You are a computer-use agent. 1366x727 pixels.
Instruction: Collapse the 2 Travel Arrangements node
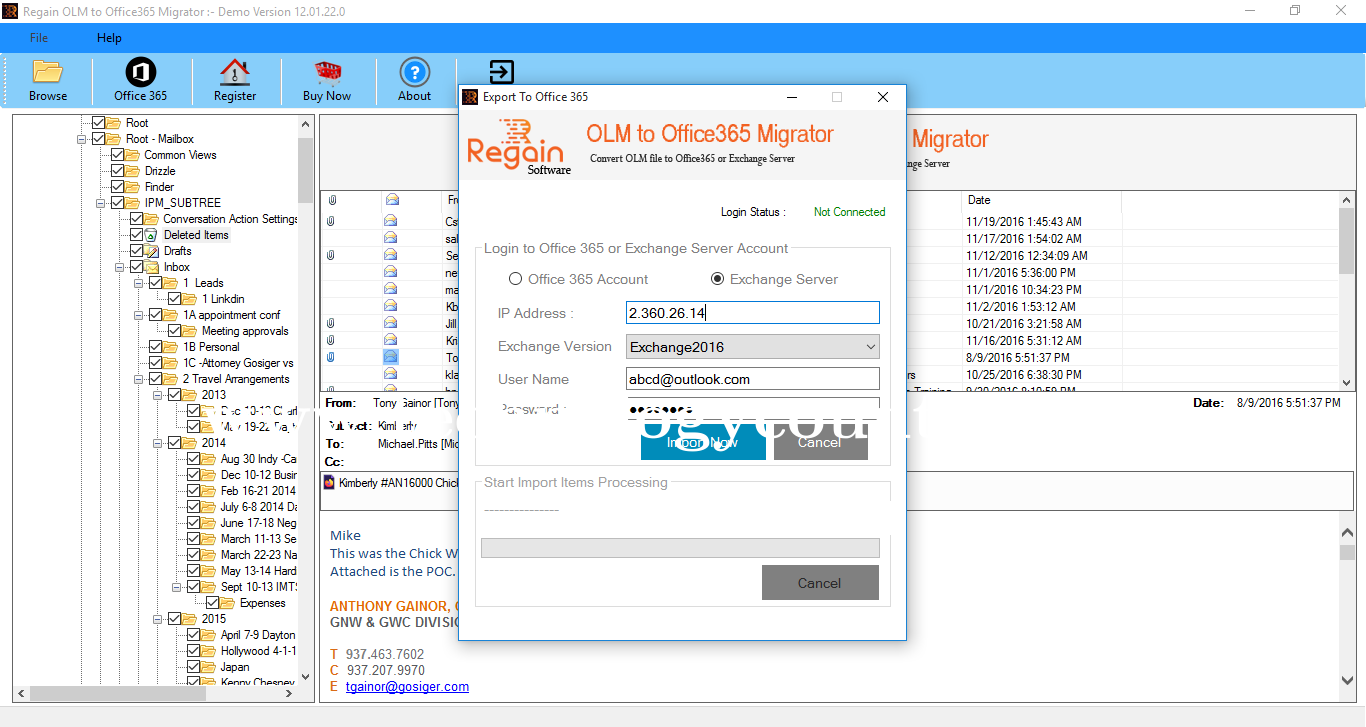pos(139,379)
